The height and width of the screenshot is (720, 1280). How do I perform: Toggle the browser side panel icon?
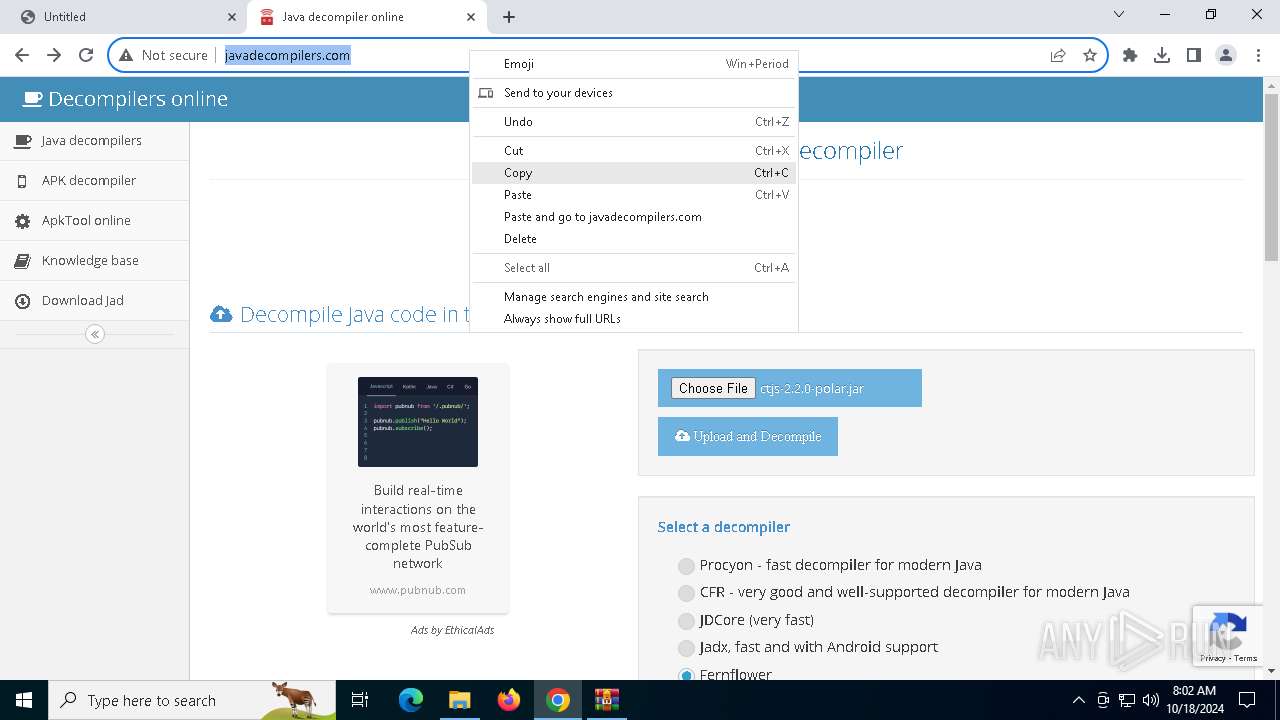coord(1194,56)
